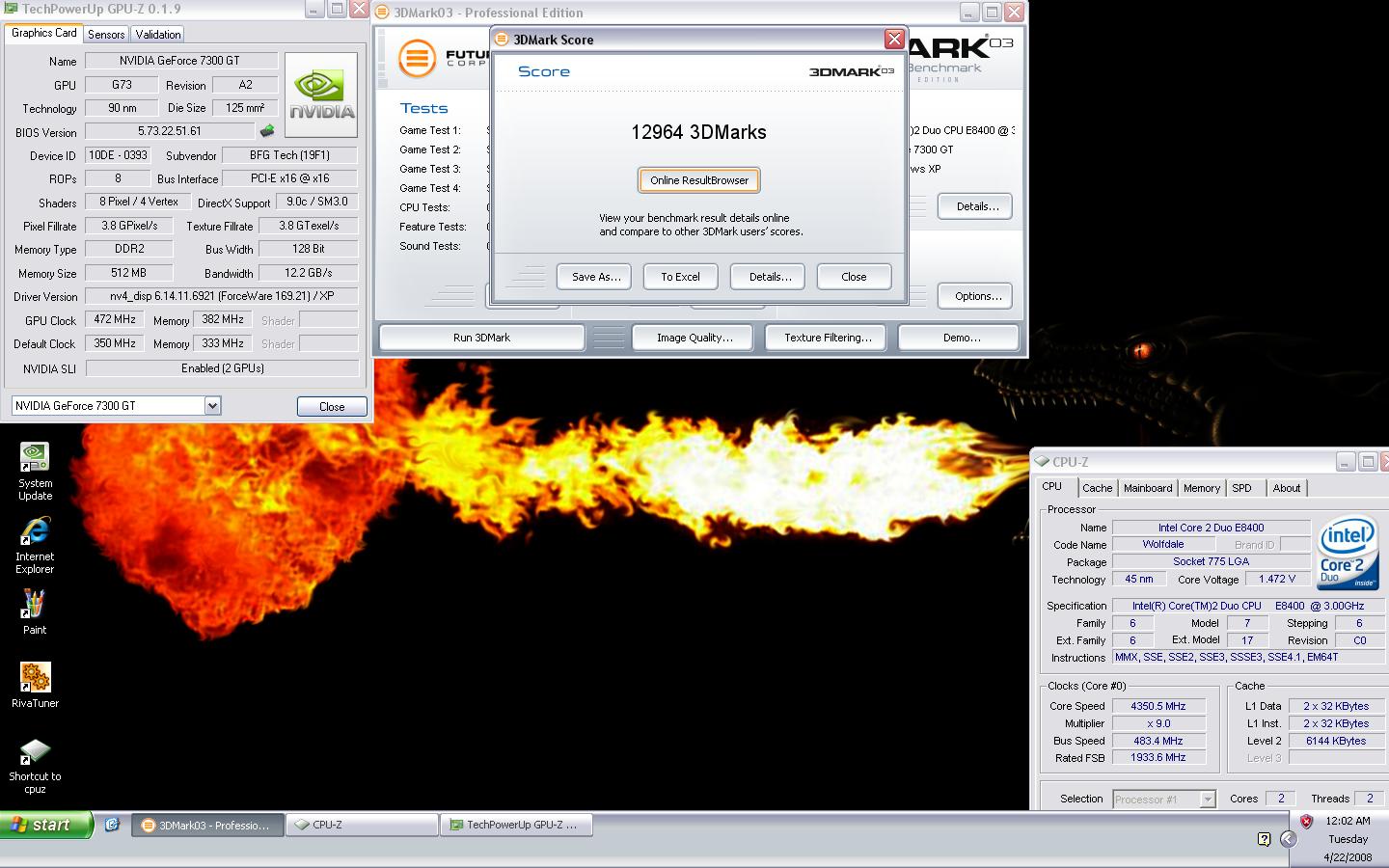1389x868 pixels.
Task: Minimize the GPU-Z window
Action: coord(314,9)
